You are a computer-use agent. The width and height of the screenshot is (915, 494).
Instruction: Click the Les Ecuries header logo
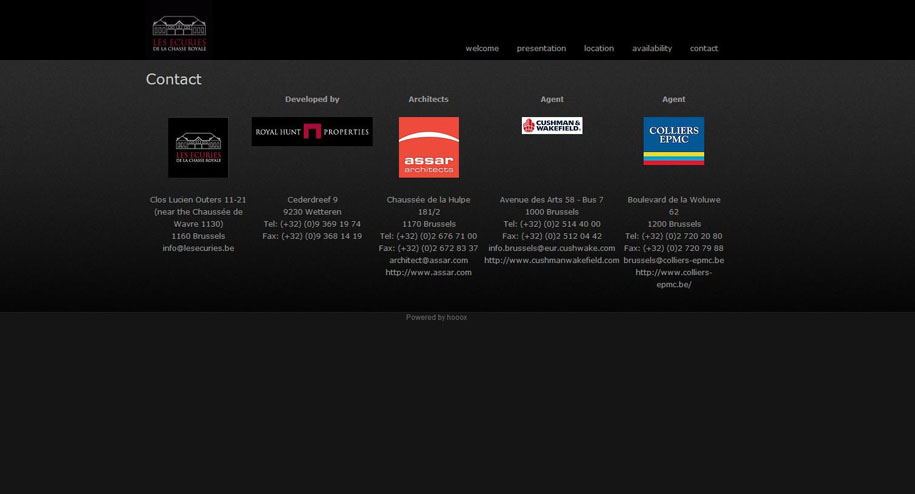(179, 34)
